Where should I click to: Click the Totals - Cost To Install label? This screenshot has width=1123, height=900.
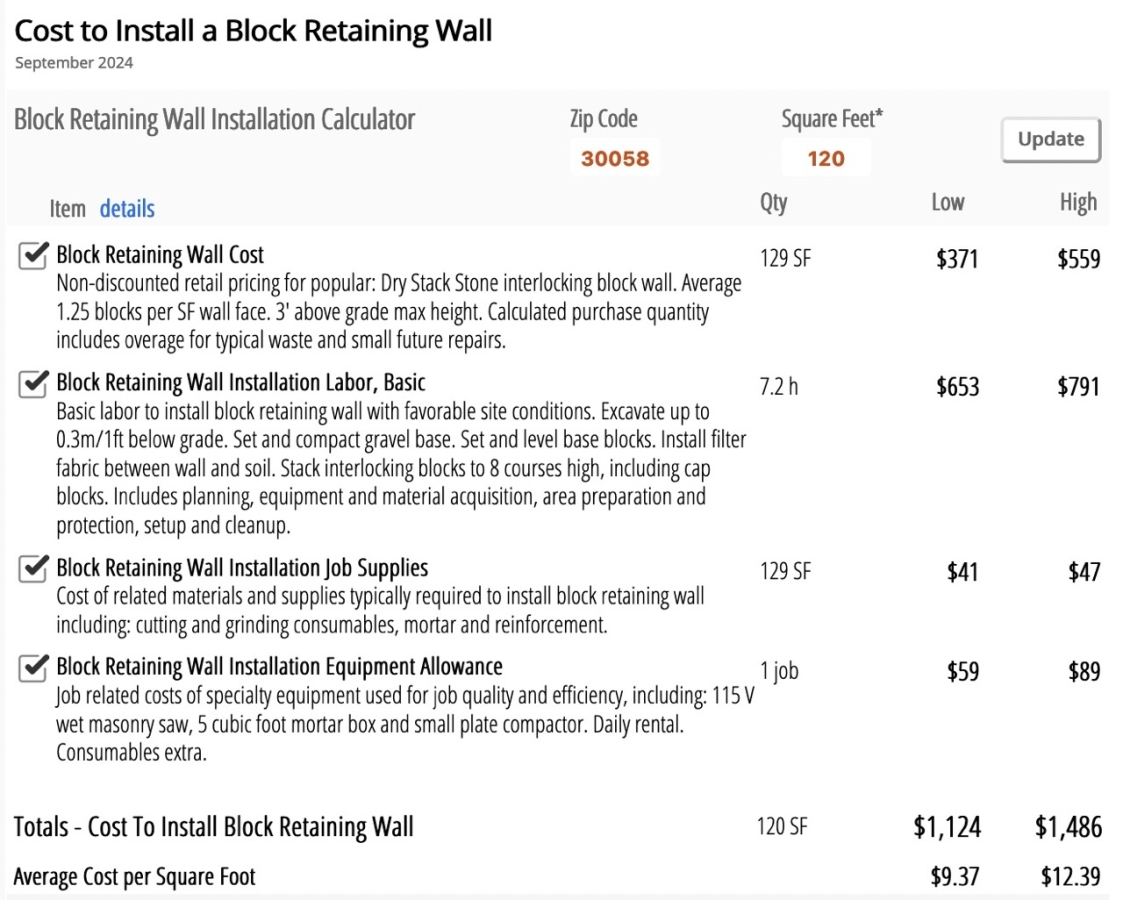click(x=213, y=828)
